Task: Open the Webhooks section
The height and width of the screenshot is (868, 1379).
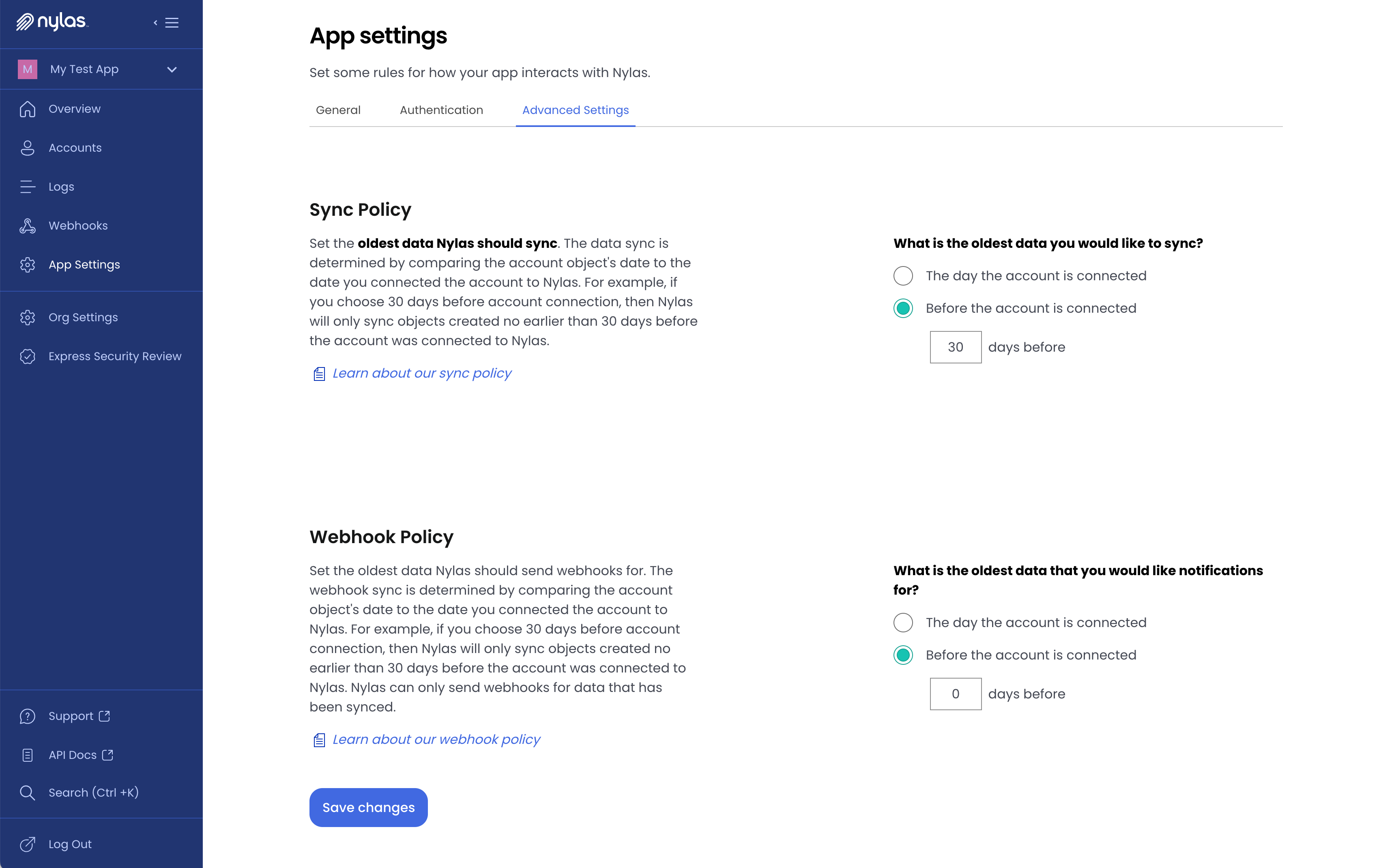Action: pos(78,226)
